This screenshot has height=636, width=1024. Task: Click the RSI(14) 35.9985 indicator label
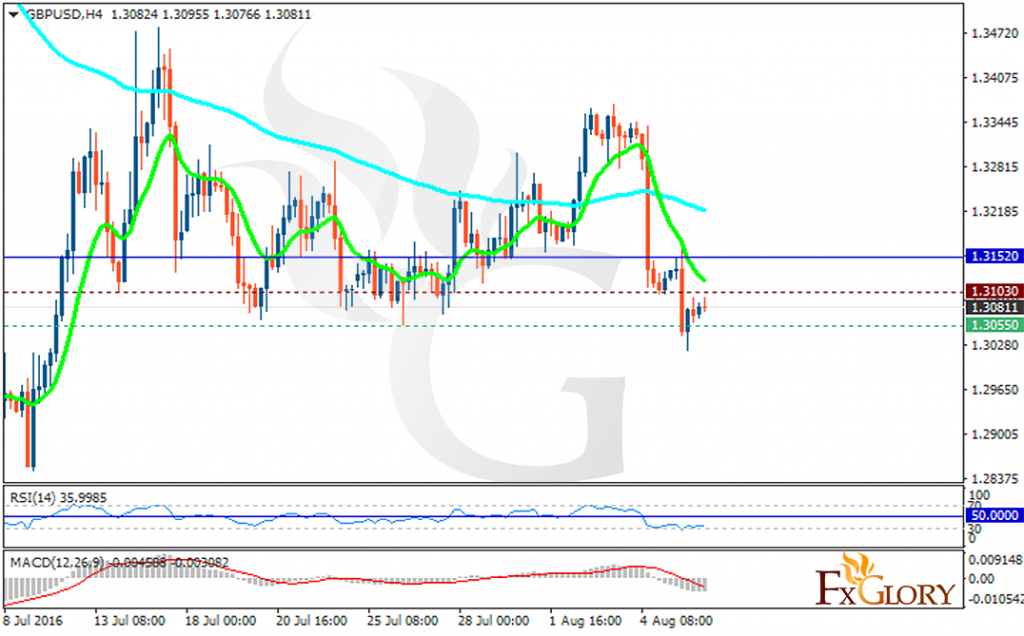point(58,498)
